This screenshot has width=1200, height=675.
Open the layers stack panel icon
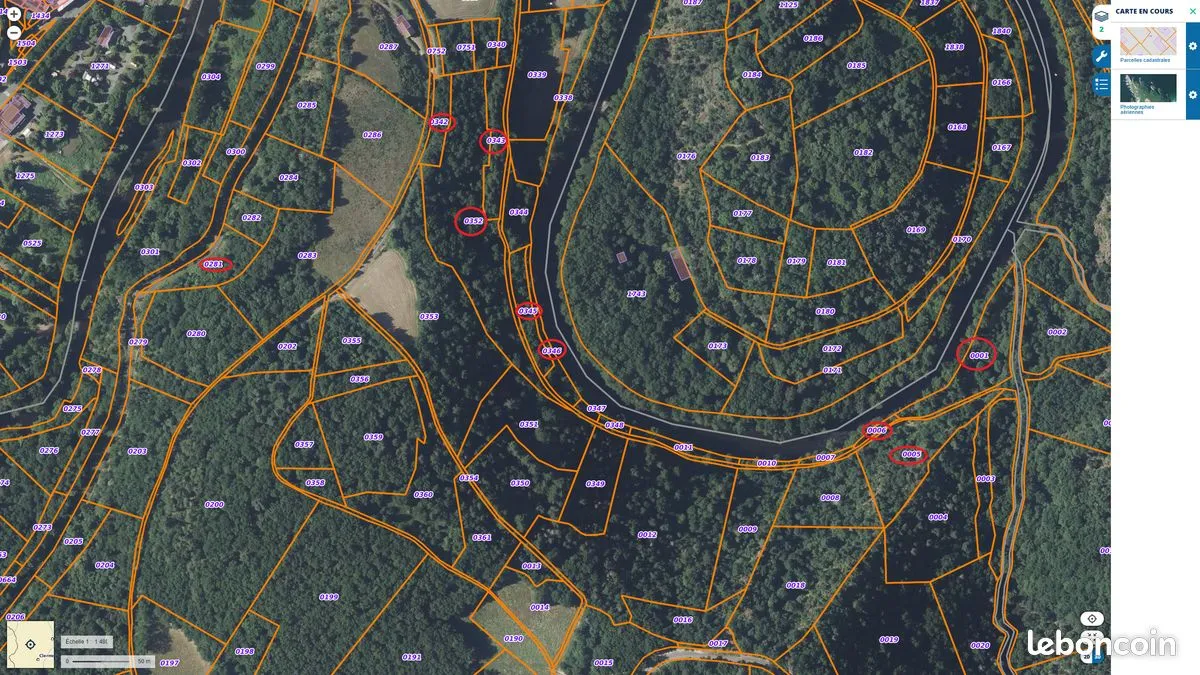1101,18
